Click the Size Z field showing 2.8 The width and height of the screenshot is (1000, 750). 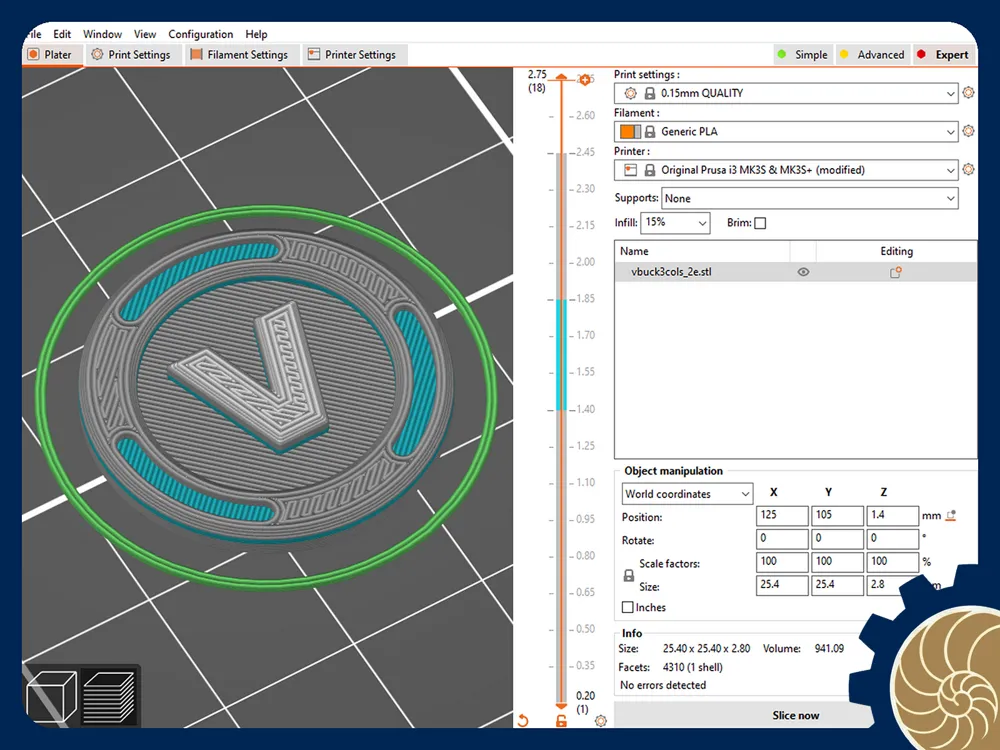892,585
